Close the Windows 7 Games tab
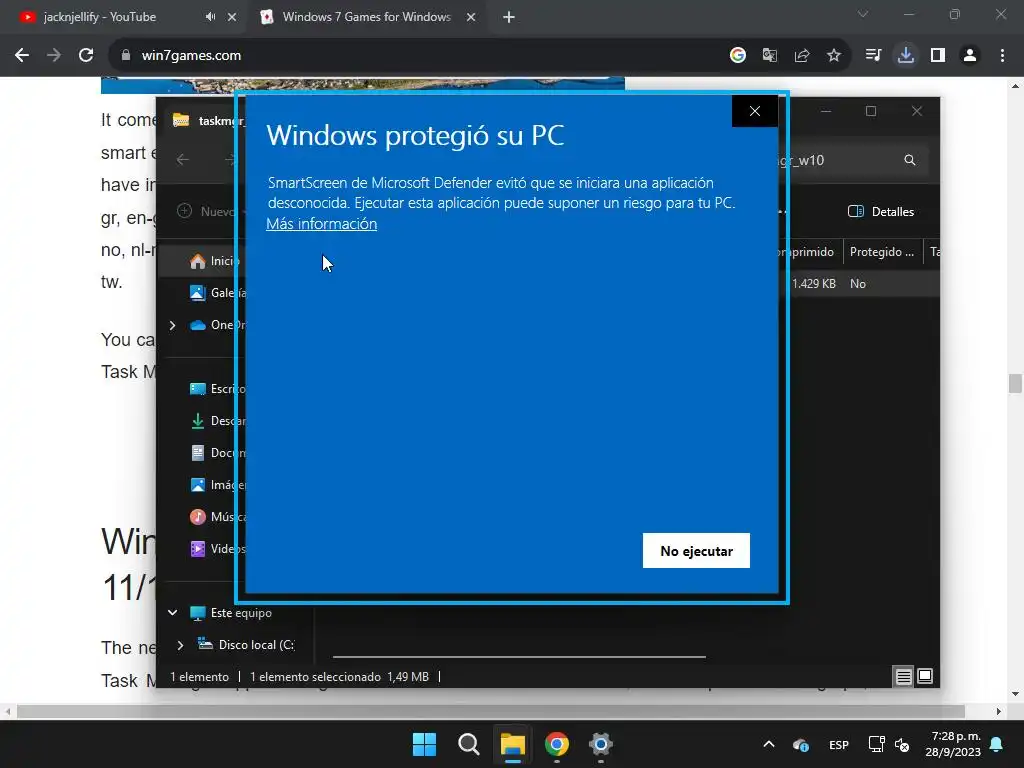The width and height of the screenshot is (1024, 768). click(471, 17)
